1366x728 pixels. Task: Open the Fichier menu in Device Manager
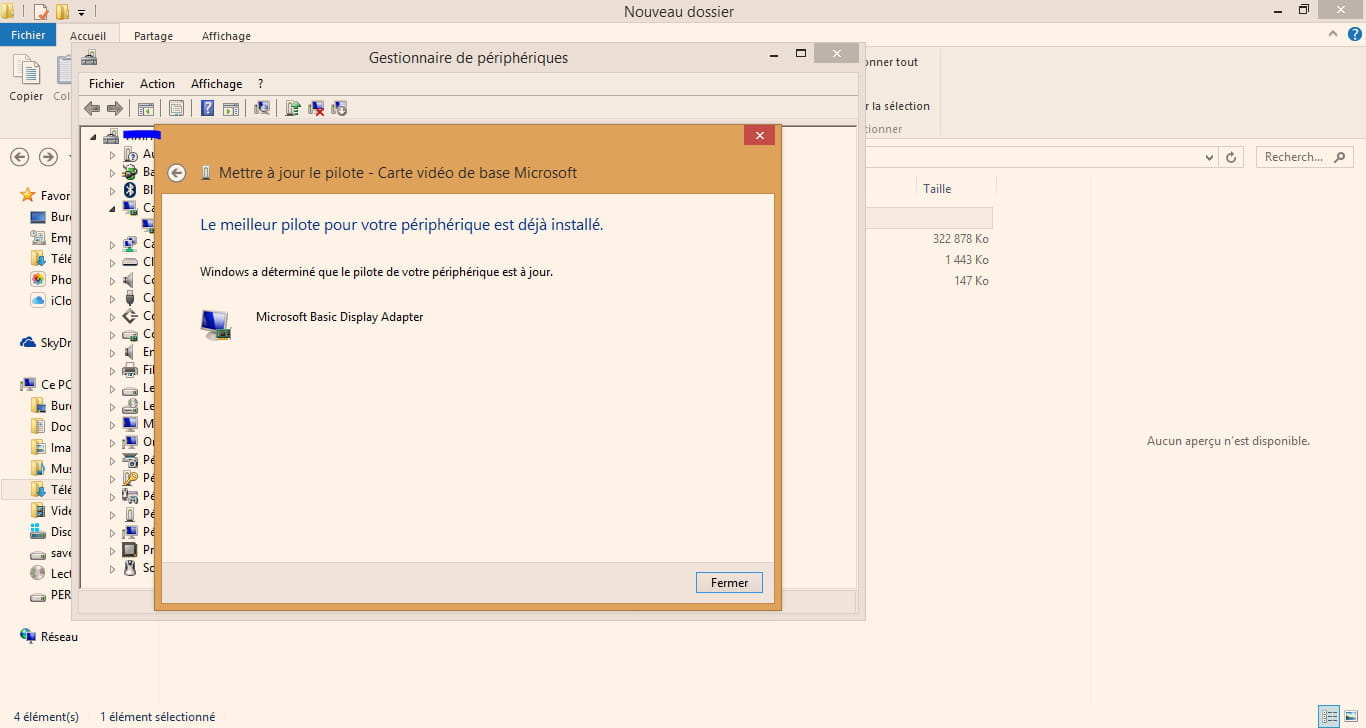pos(107,84)
